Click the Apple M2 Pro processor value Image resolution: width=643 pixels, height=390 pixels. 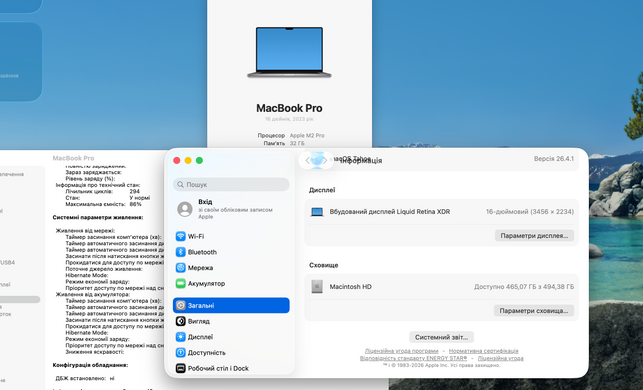pos(307,135)
